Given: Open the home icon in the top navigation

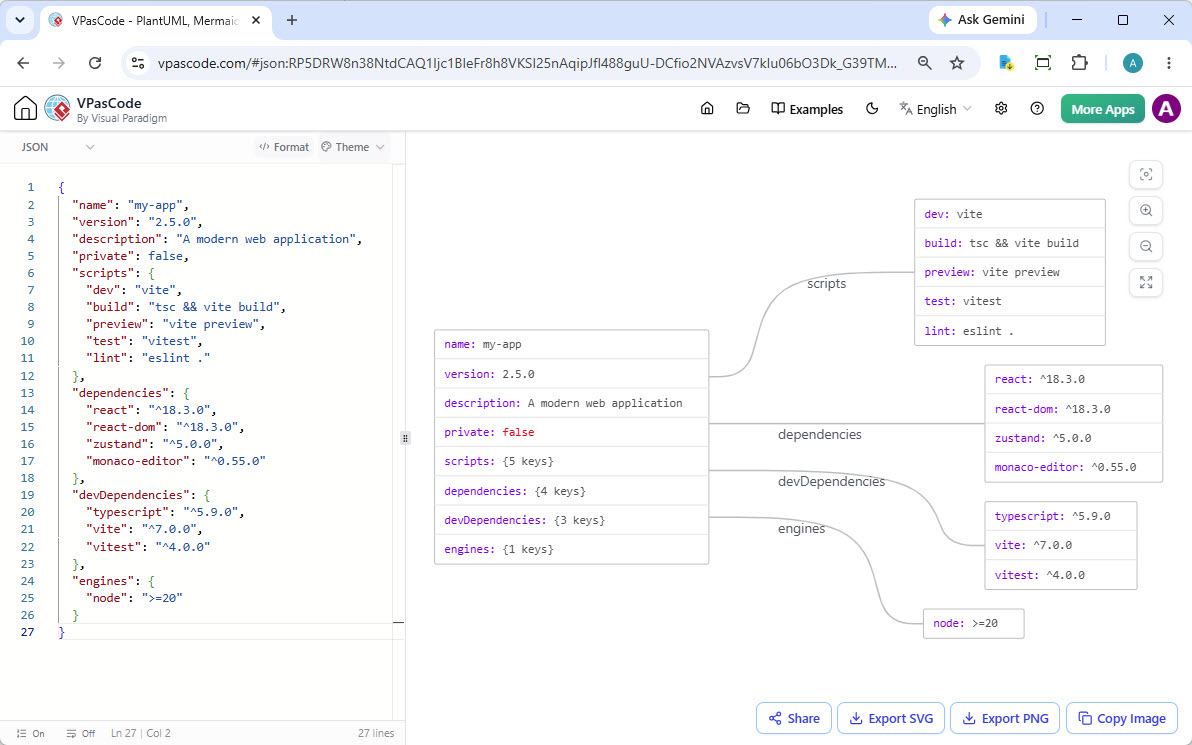Looking at the screenshot, I should pos(707,109).
